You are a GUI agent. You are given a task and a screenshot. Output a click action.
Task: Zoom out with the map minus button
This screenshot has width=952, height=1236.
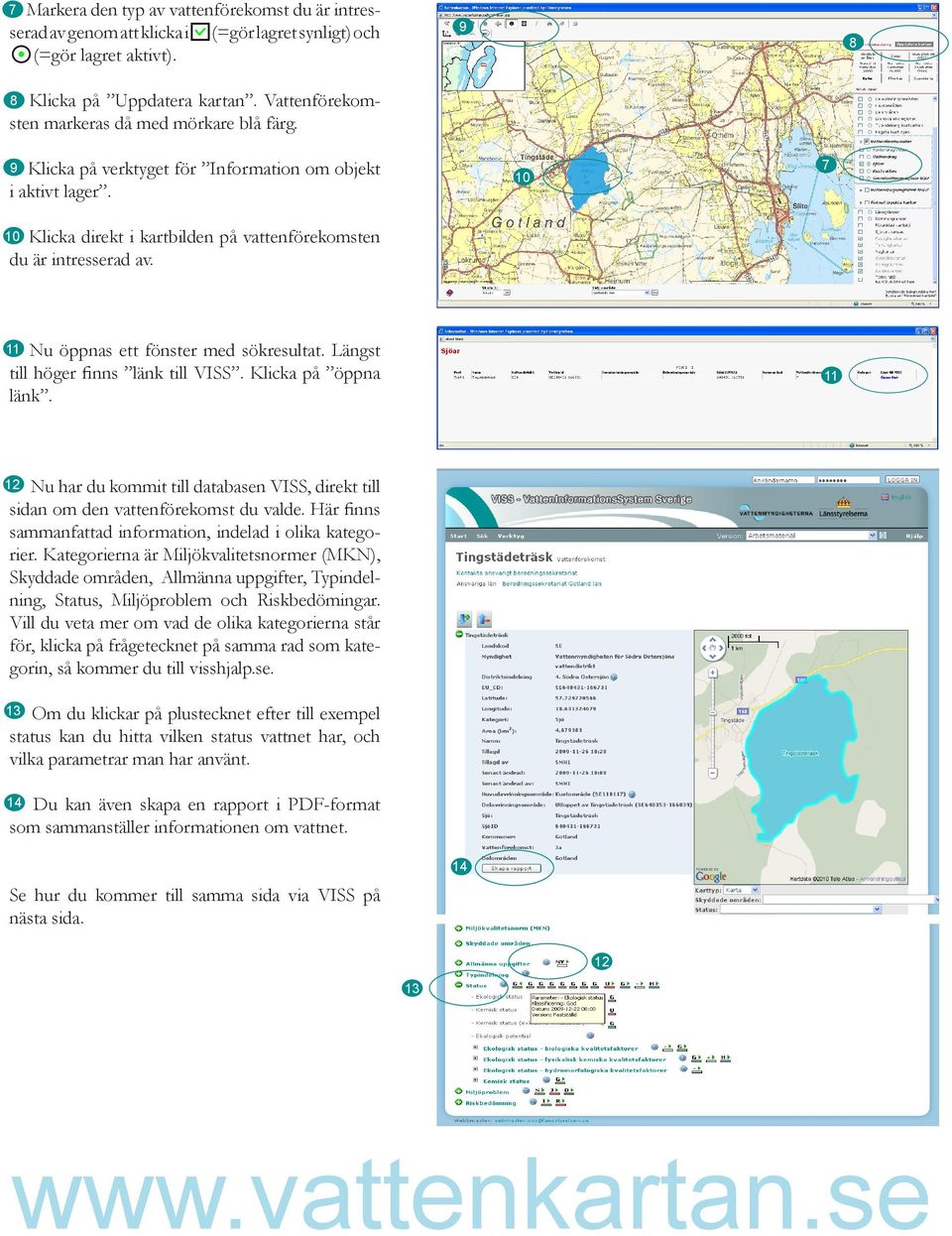[x=713, y=774]
